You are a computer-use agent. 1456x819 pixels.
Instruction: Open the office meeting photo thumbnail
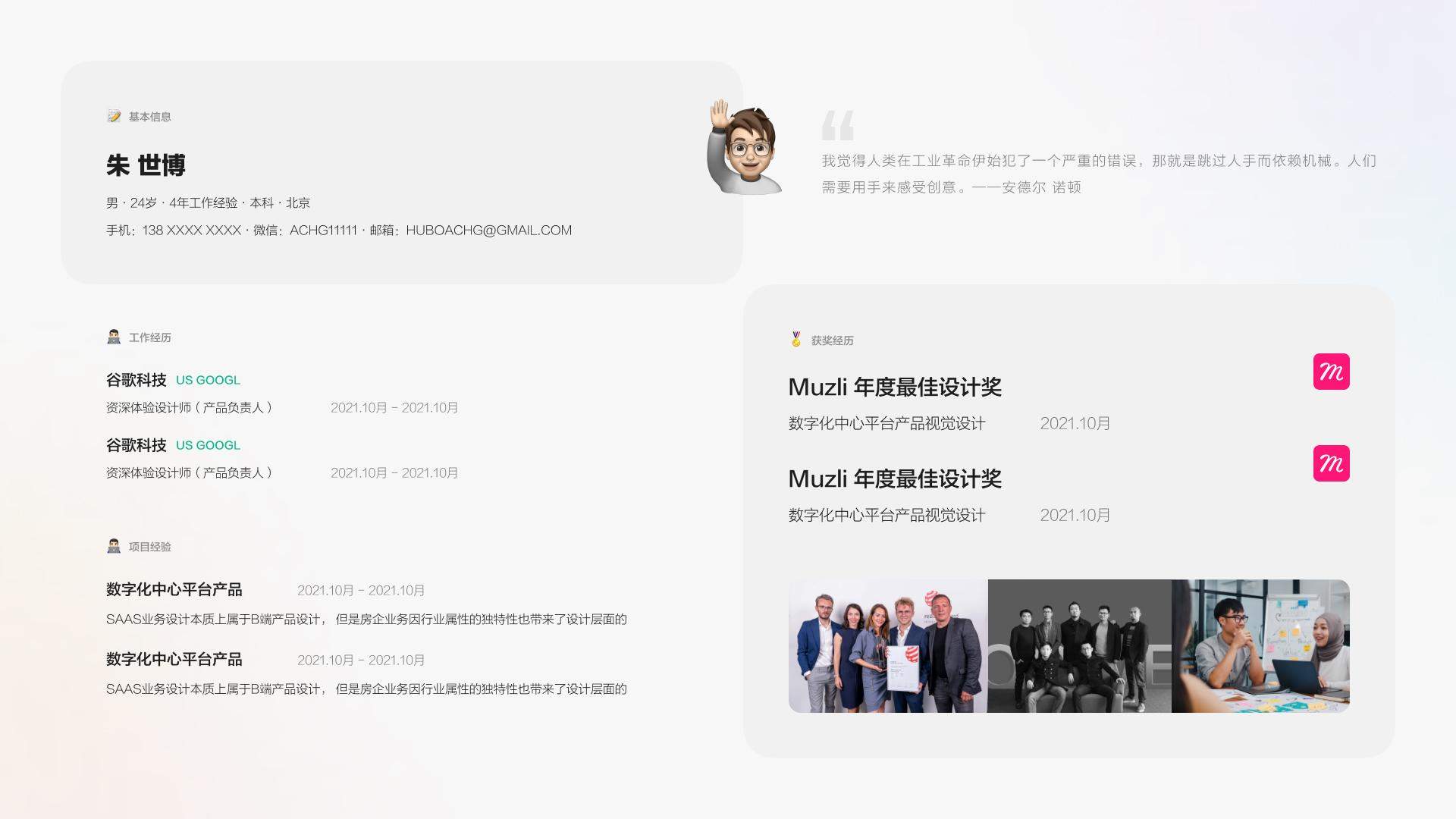[1260, 646]
